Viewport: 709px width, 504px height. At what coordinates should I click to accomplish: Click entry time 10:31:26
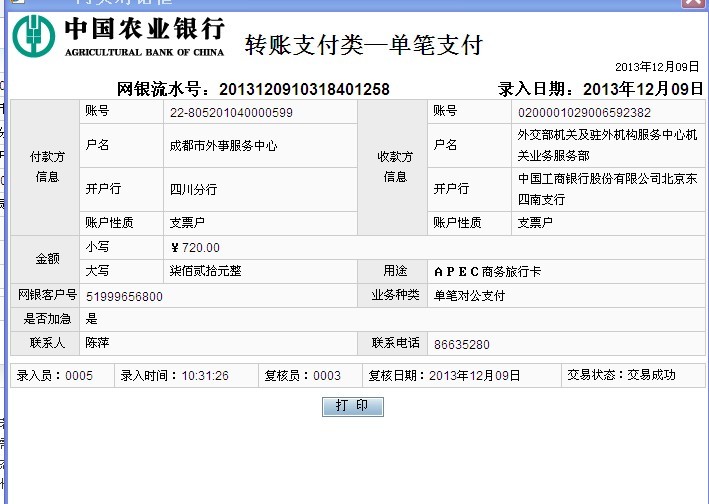(205, 376)
